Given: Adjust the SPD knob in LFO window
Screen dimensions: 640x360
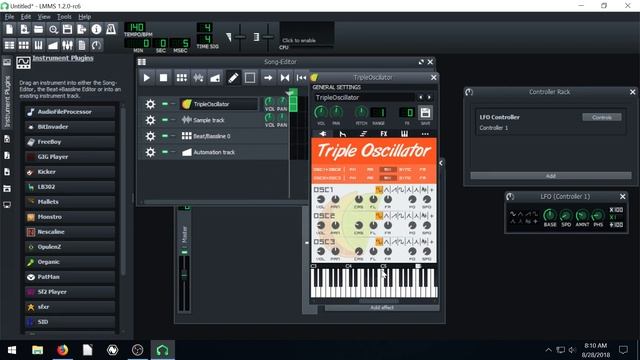Looking at the screenshot, I should pyautogui.click(x=566, y=215).
